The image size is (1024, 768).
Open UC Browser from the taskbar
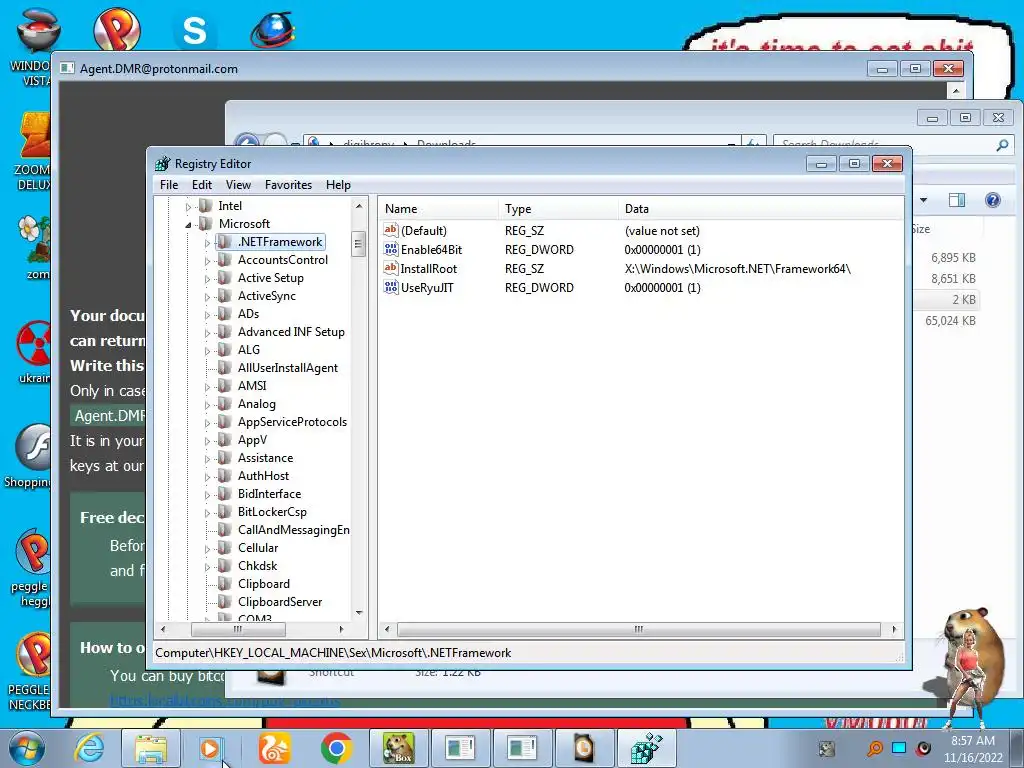(x=274, y=748)
